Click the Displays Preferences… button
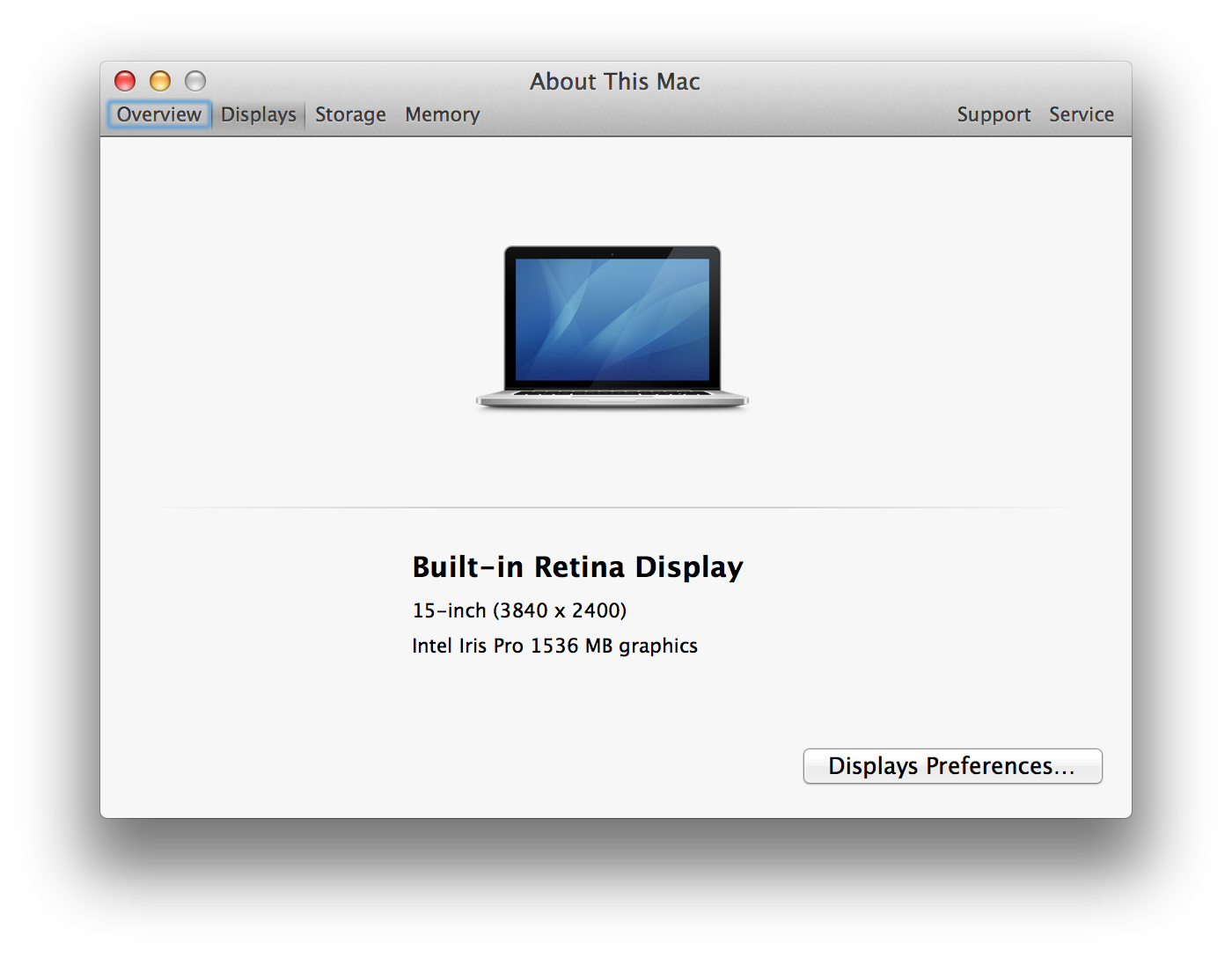Image resolution: width=1232 pixels, height=957 pixels. coord(952,766)
